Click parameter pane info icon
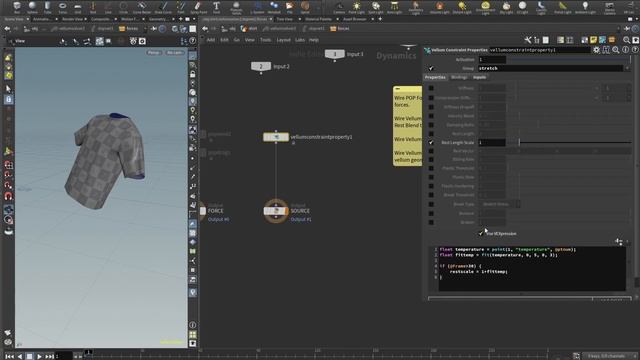The width and height of the screenshot is (640, 360). [x=625, y=50]
